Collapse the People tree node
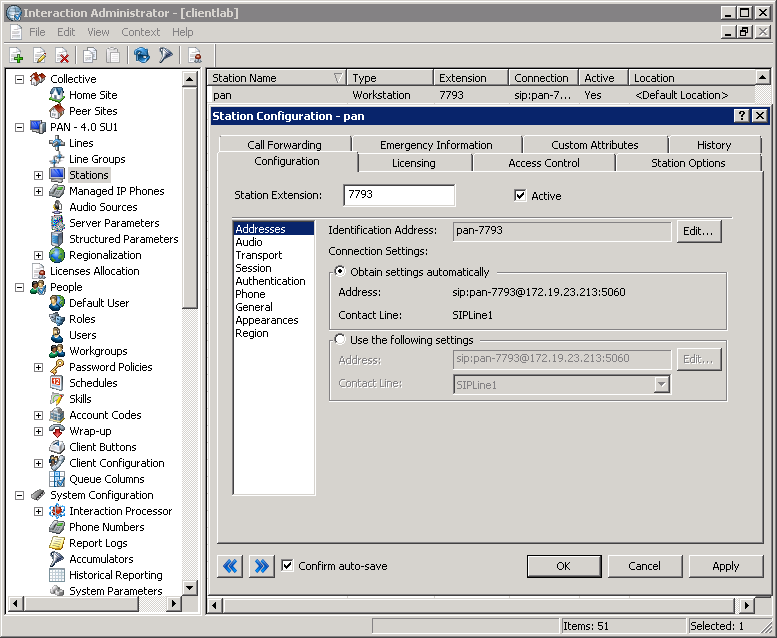Viewport: 777px width, 638px height. [x=20, y=287]
